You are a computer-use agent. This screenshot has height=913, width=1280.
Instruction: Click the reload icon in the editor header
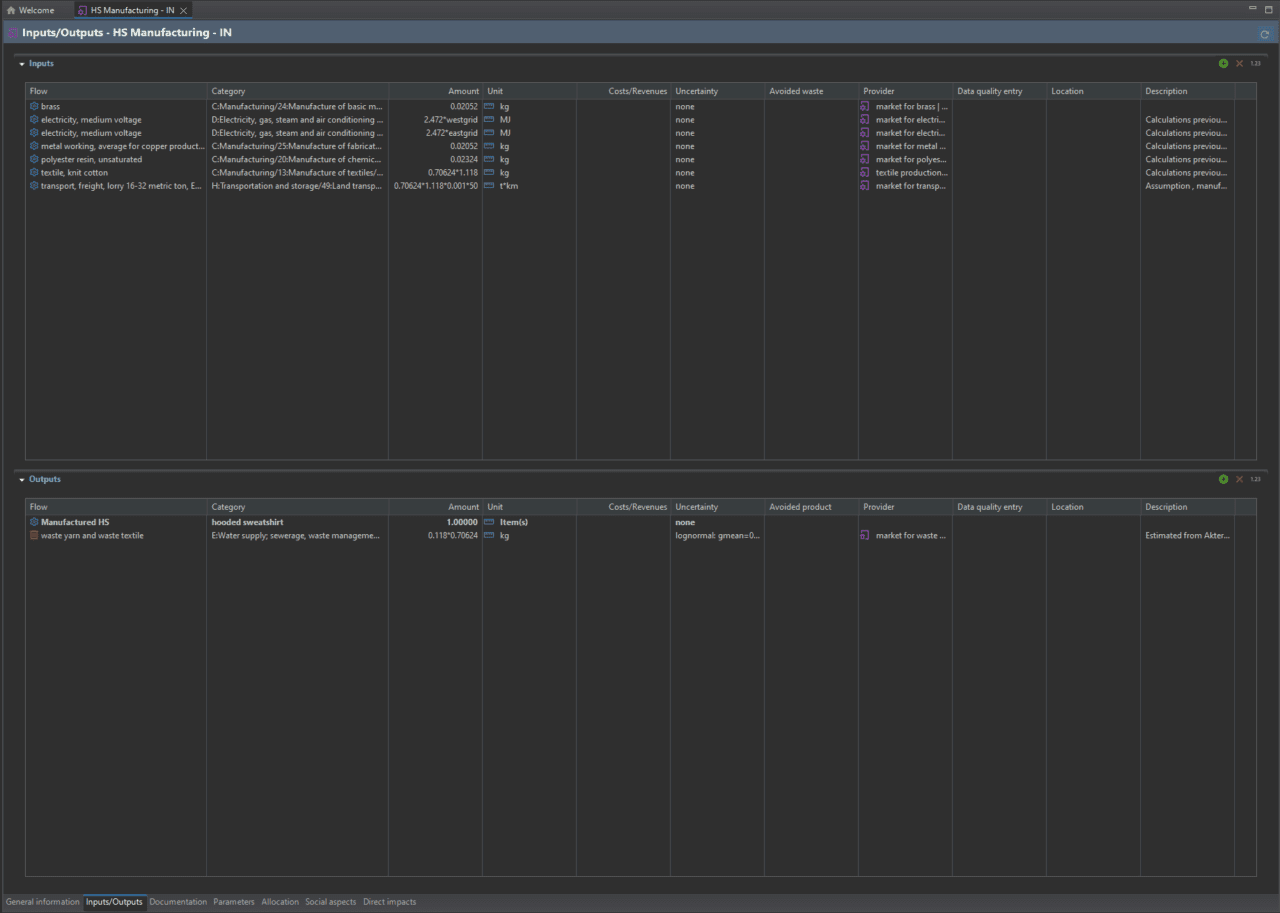pos(1264,34)
